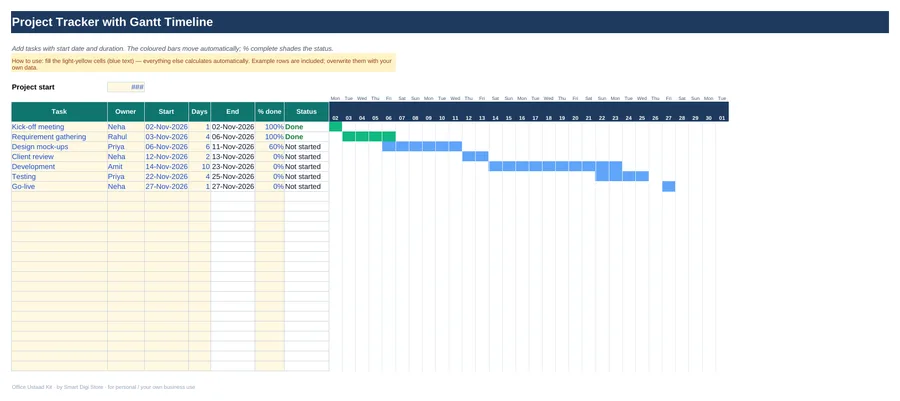This screenshot has width=900, height=401.
Task: Click the 'Design mock-ups' task cell
Action: [59, 147]
